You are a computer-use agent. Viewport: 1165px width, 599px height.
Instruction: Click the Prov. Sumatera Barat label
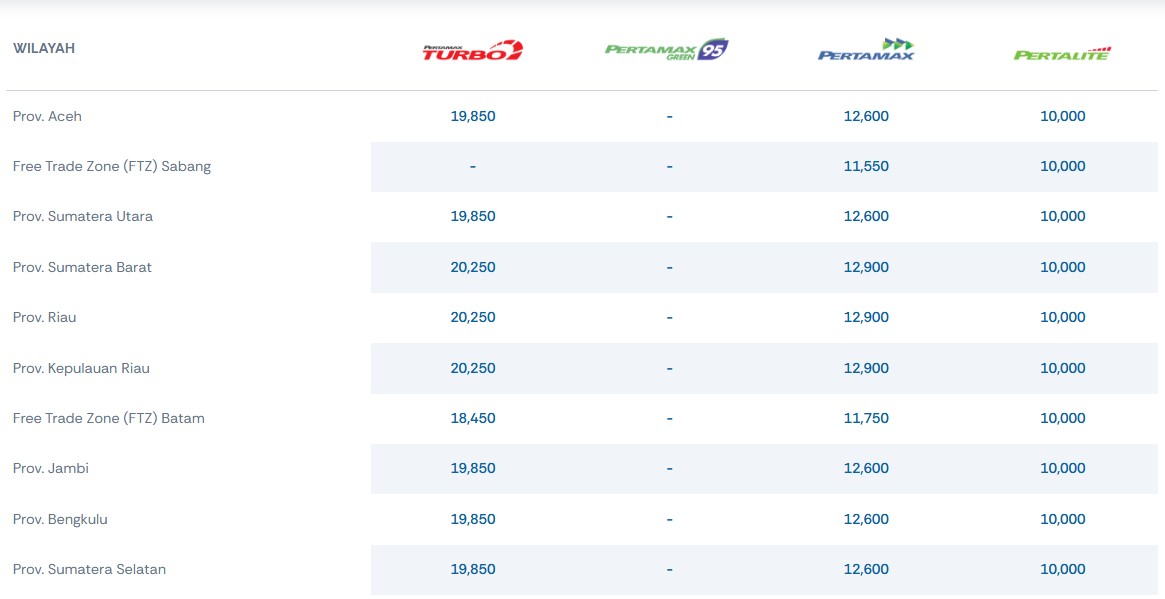click(x=82, y=267)
